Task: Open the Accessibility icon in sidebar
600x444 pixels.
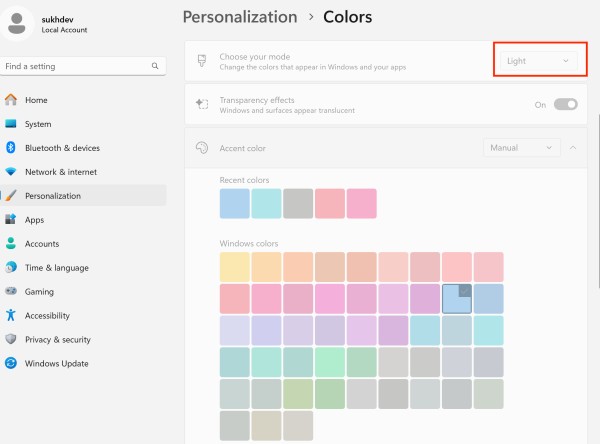Action: 11,316
